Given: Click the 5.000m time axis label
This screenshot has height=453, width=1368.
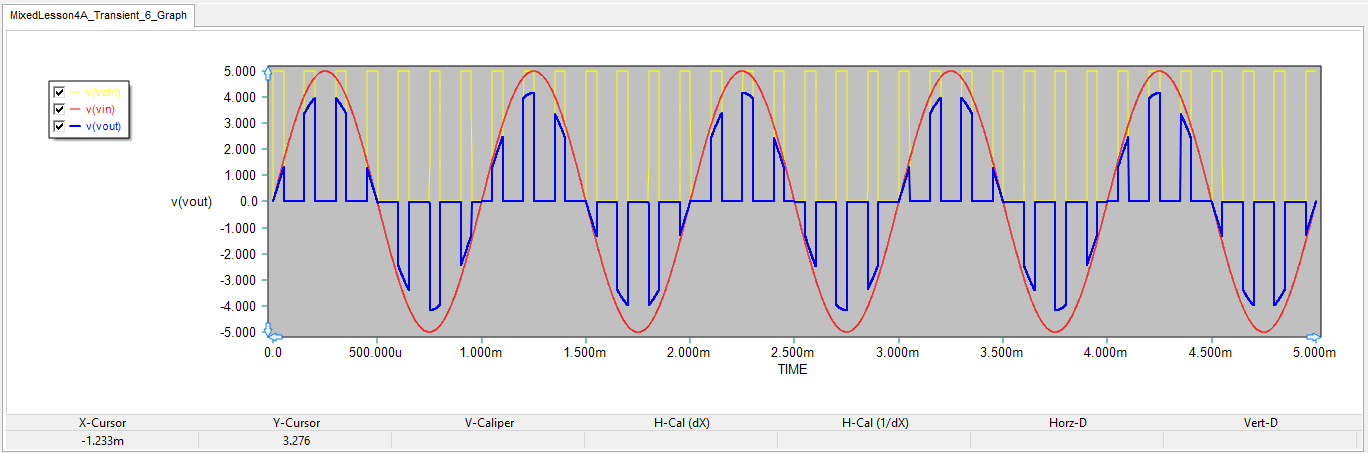Looking at the screenshot, I should 1314,353.
